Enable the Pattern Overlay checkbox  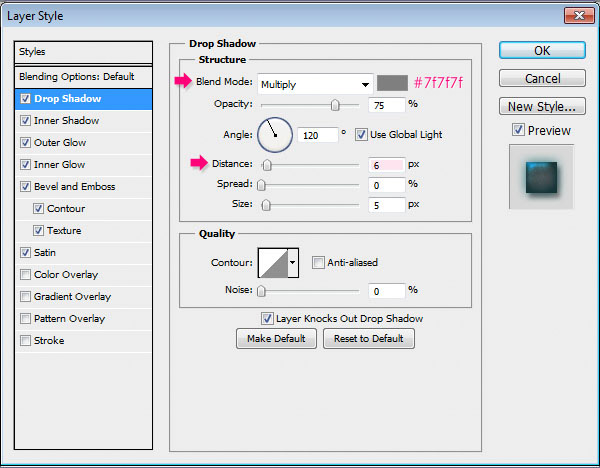click(x=25, y=319)
